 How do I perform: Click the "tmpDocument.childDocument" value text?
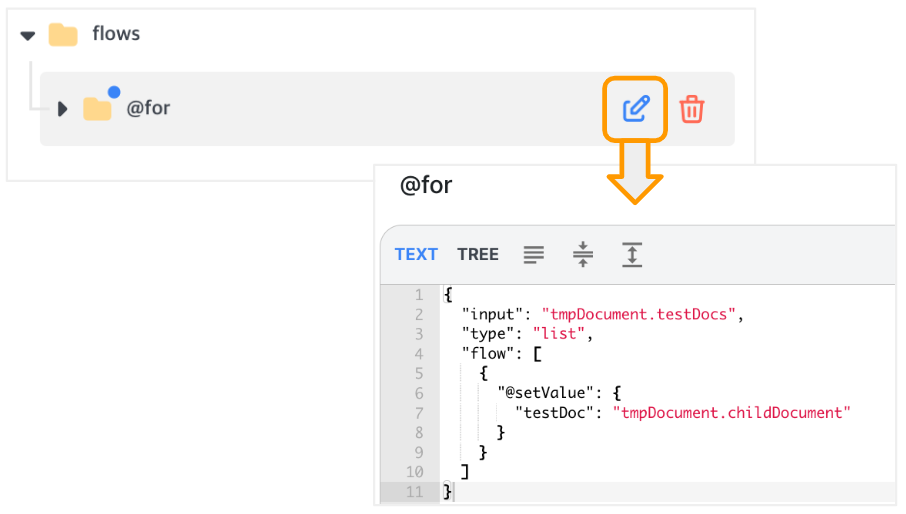point(731,413)
